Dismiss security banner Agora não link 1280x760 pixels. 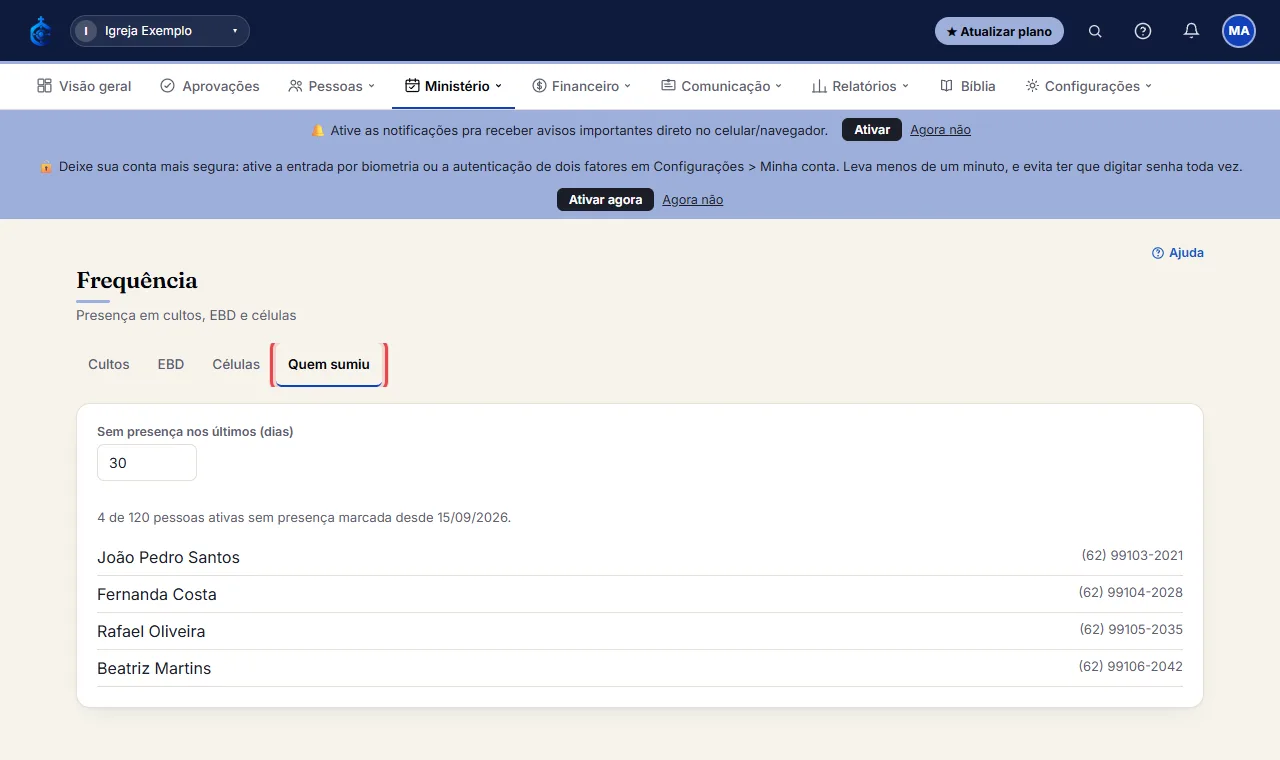692,200
